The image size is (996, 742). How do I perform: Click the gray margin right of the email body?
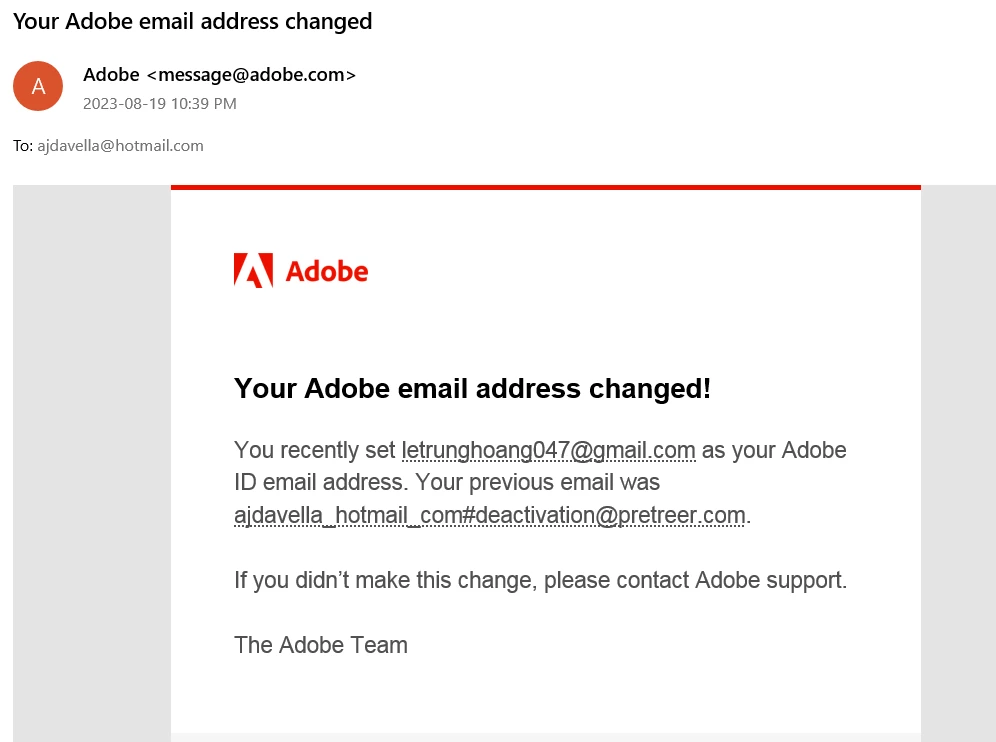[x=959, y=464]
